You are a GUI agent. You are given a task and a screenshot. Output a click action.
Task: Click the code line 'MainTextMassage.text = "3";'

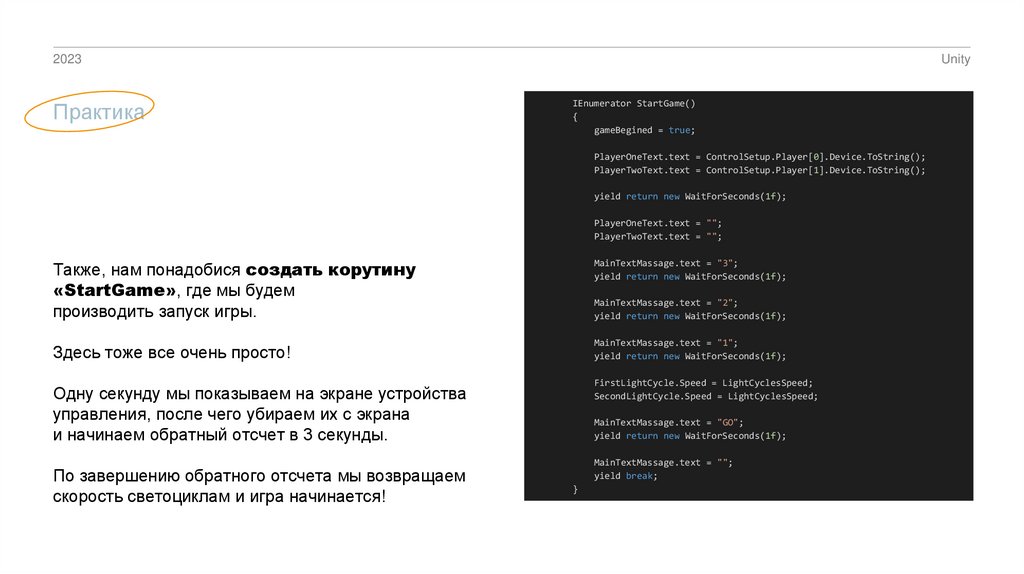pos(665,263)
